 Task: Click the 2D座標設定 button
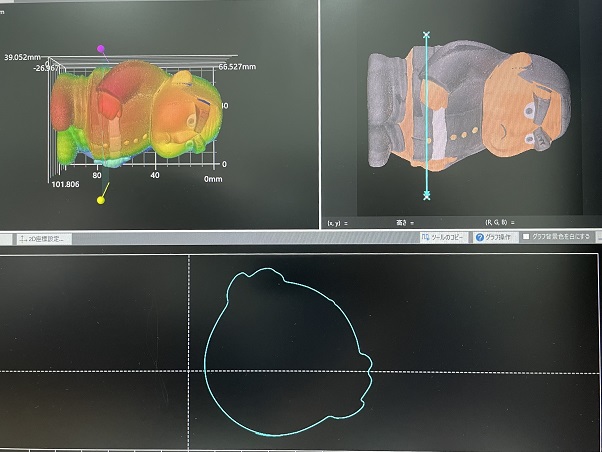click(45, 239)
